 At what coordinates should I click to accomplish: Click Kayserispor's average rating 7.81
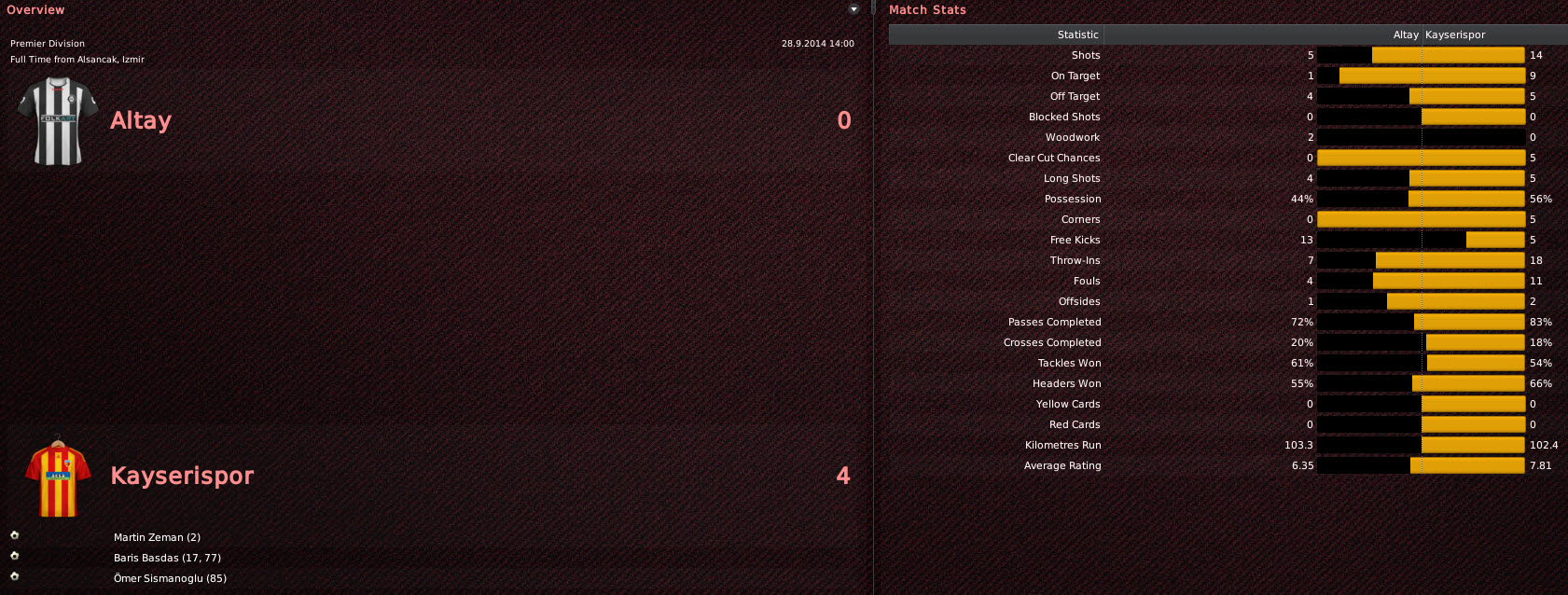tap(1541, 465)
